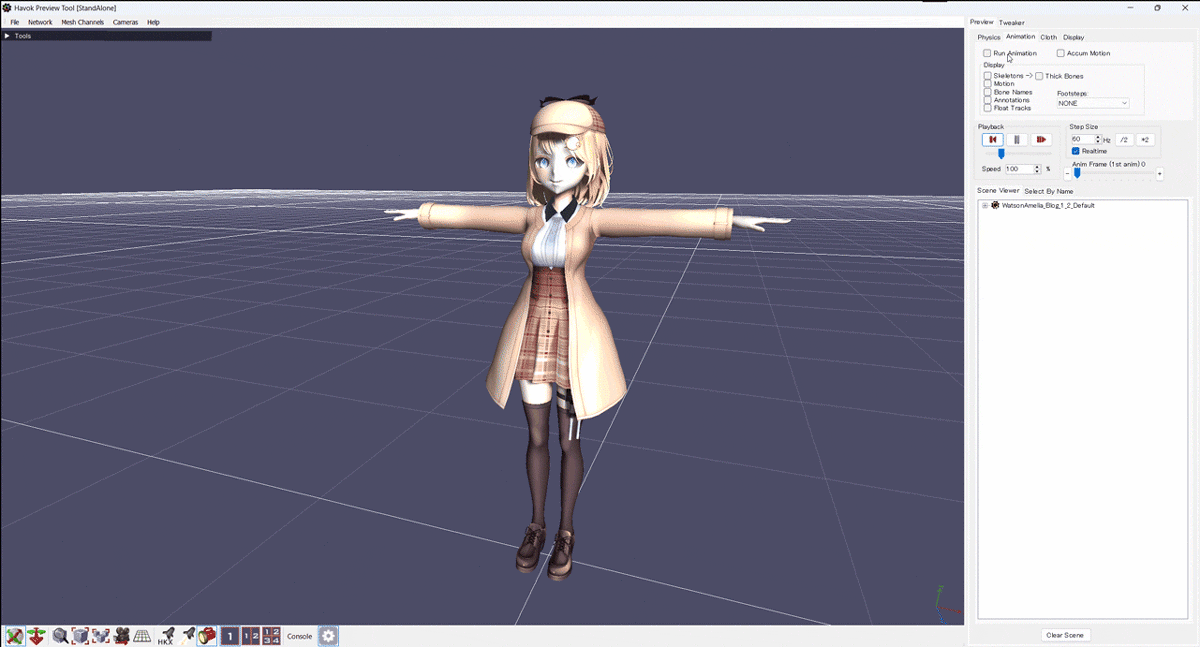Switch to the Physics tab
Screen dimensions: 1200x647
[x=989, y=37]
